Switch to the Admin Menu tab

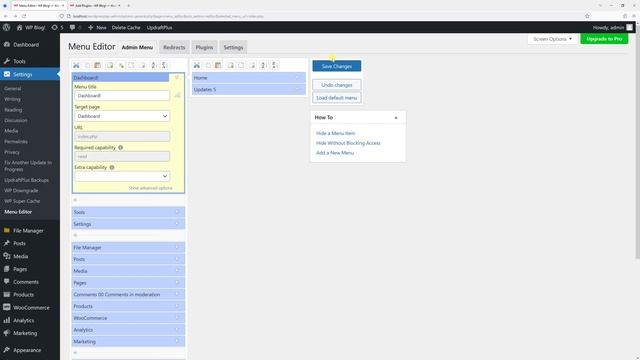137,47
